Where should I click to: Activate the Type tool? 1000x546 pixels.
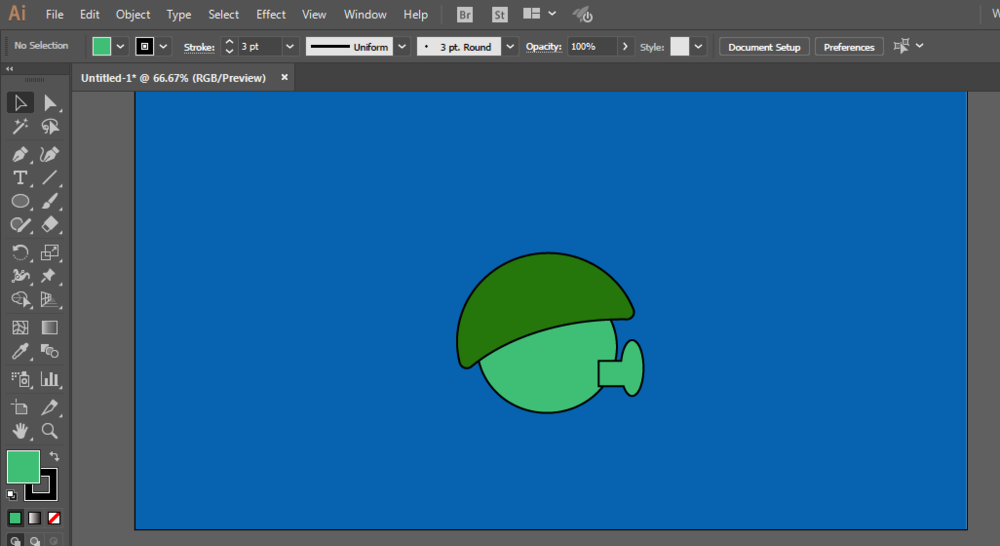(x=20, y=178)
